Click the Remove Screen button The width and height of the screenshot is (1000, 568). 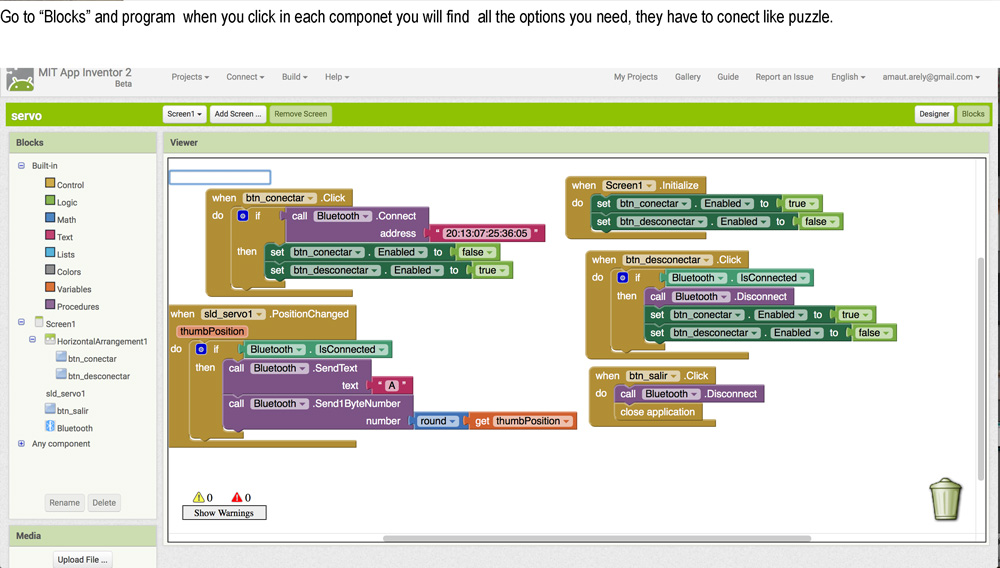click(300, 114)
